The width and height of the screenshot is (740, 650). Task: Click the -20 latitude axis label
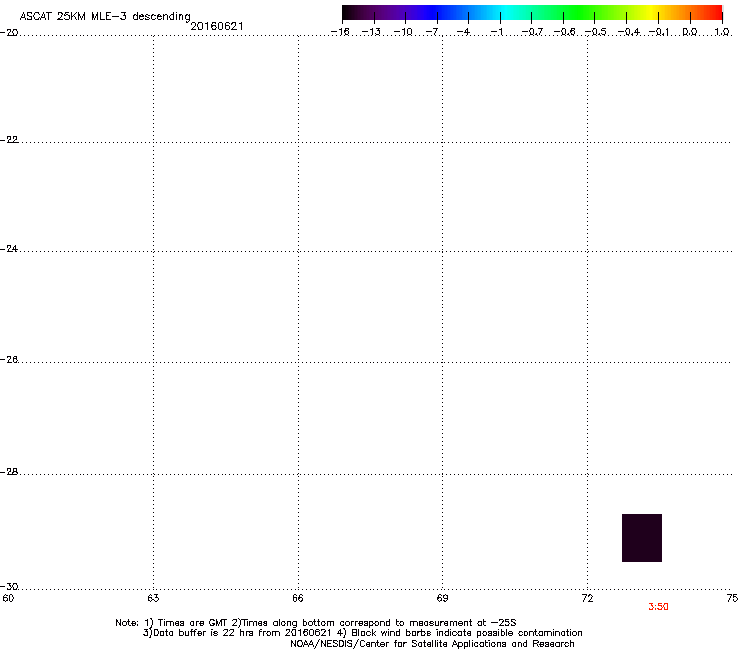pos(9,33)
